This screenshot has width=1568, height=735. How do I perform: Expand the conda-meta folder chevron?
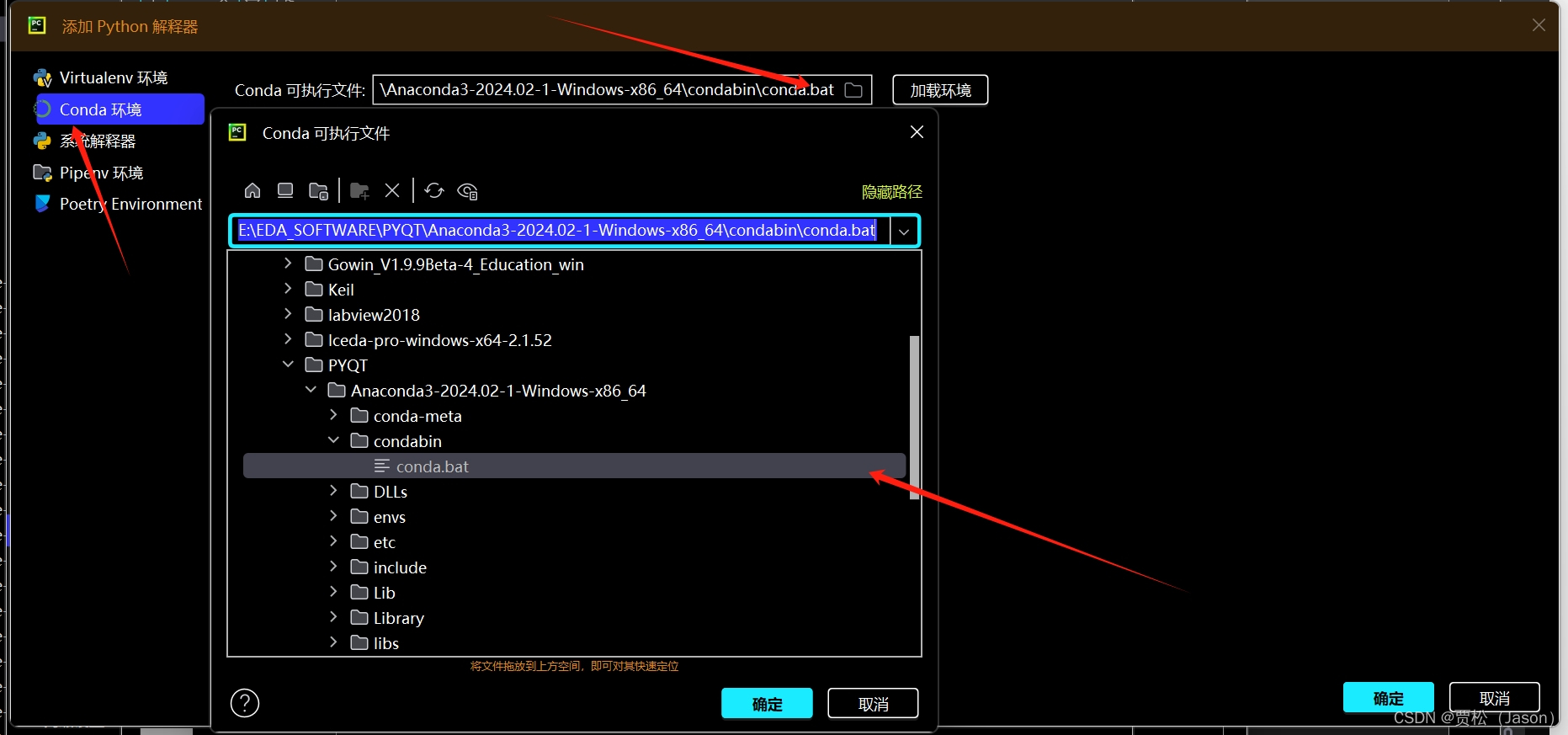[x=333, y=415]
